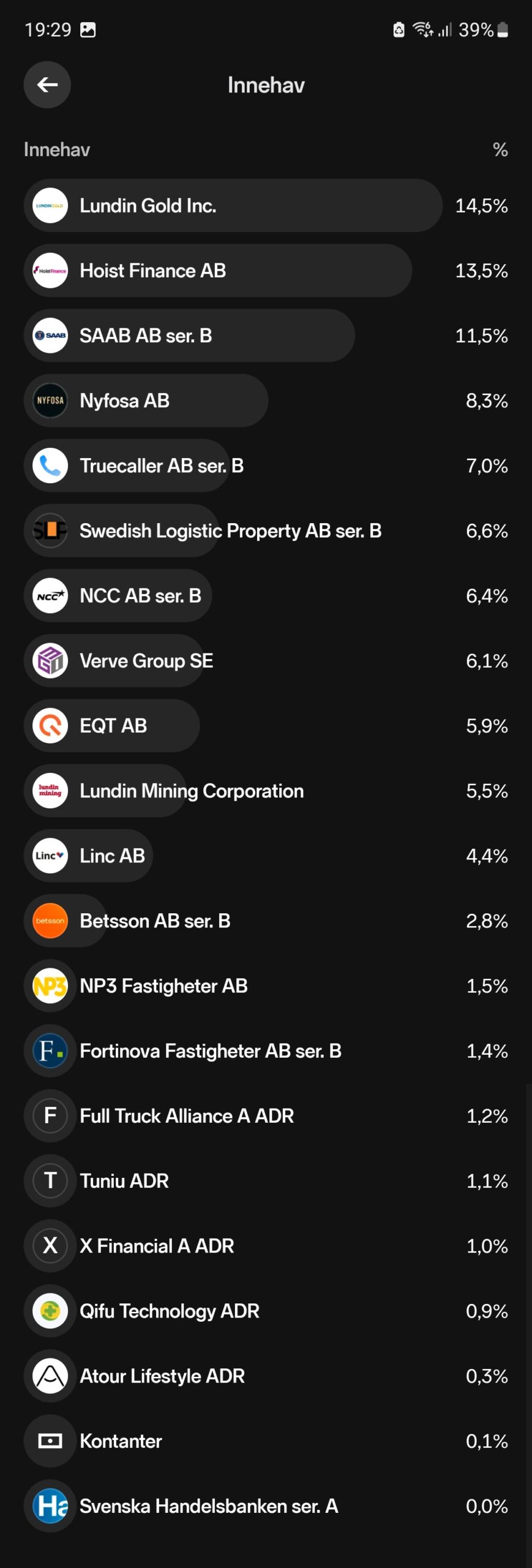Tap the Kontanter cash icon
The height and width of the screenshot is (1568, 532).
point(50,1441)
